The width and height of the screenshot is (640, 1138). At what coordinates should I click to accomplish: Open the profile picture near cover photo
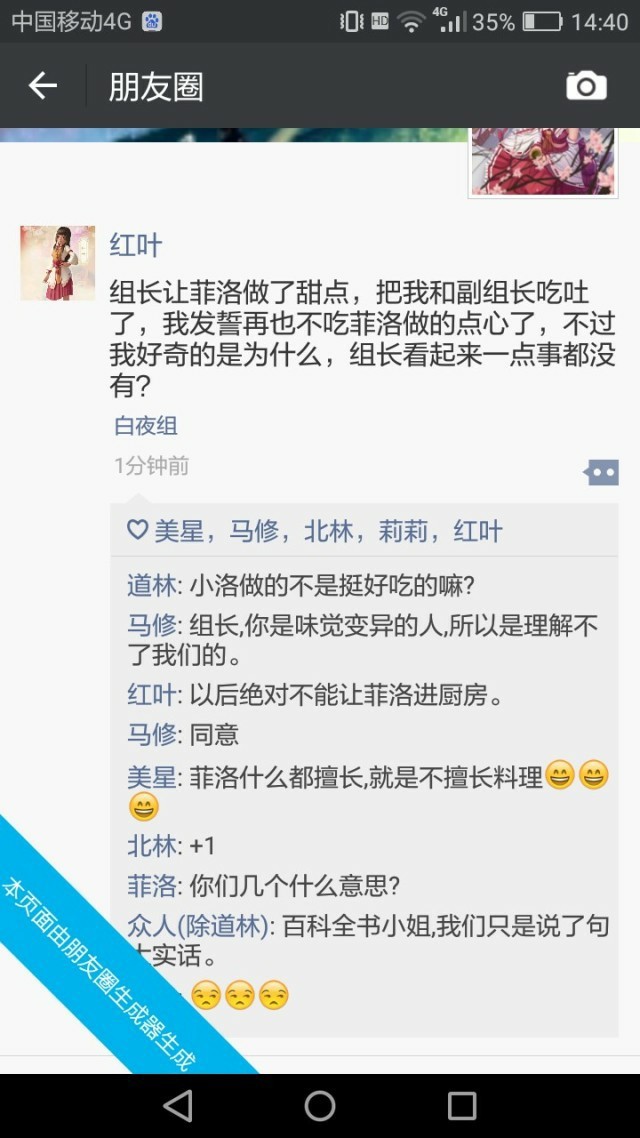click(543, 162)
